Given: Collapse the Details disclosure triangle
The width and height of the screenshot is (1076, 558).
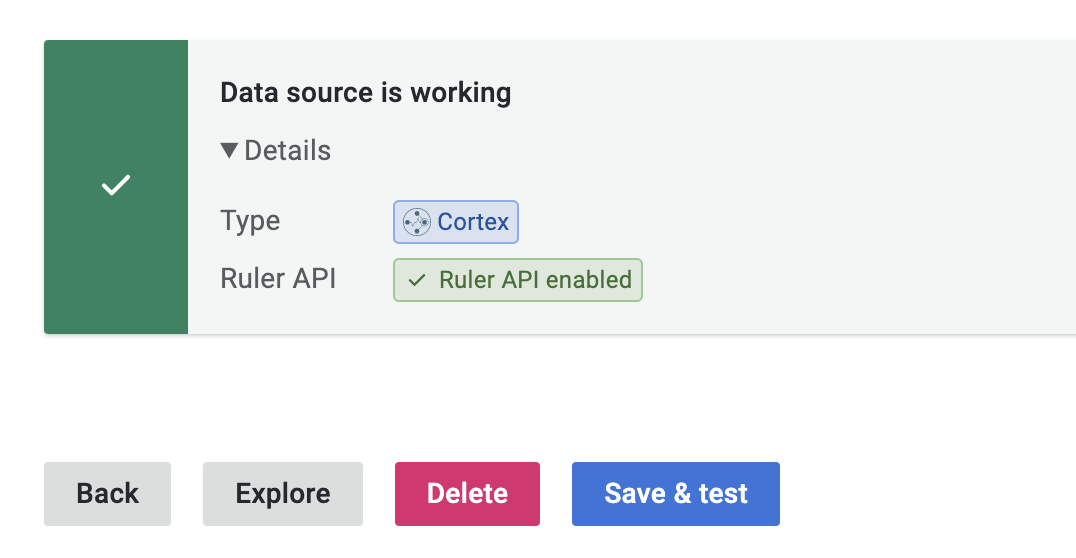Looking at the screenshot, I should pyautogui.click(x=229, y=151).
